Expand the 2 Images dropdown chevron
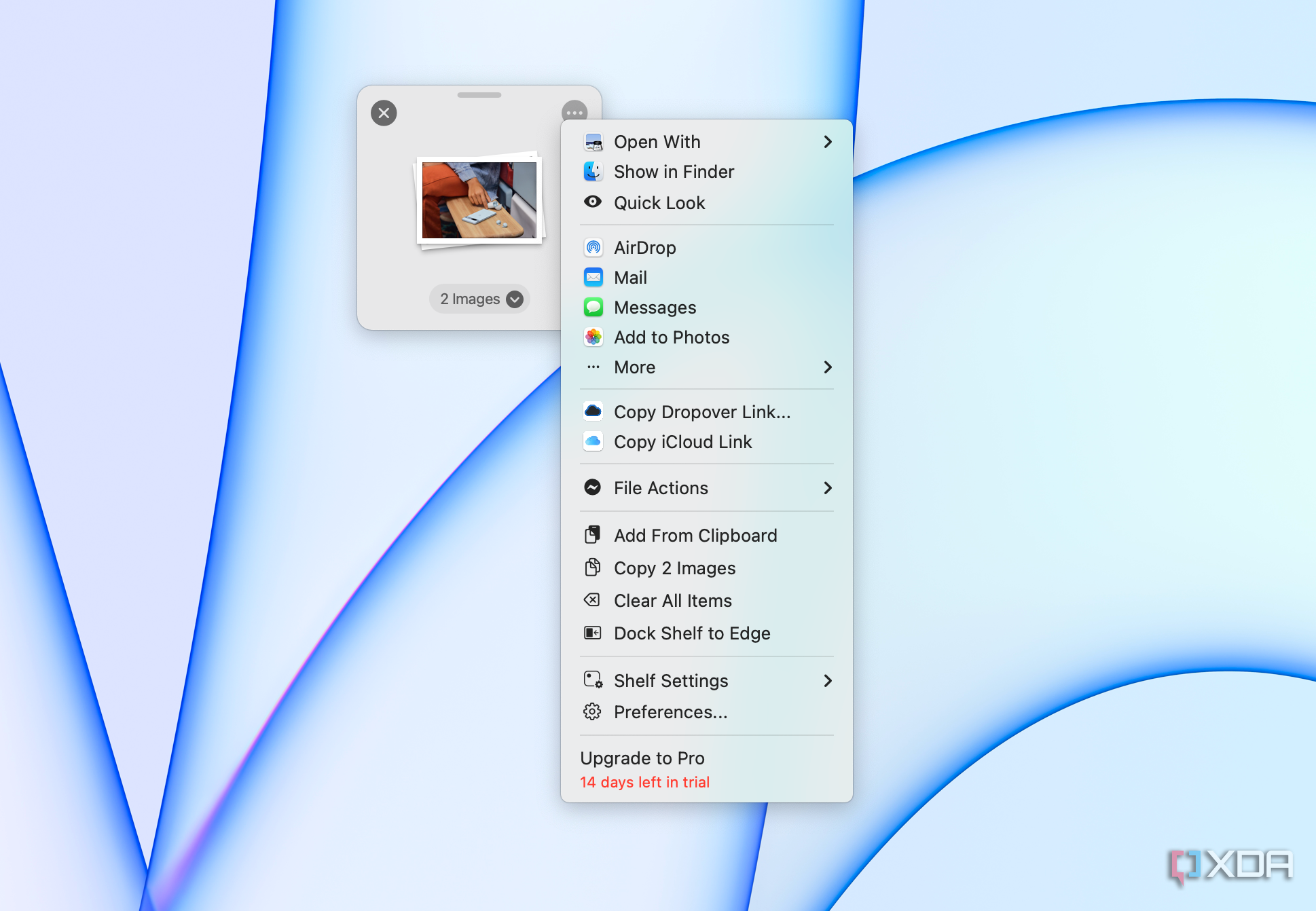This screenshot has height=911, width=1316. 515,299
